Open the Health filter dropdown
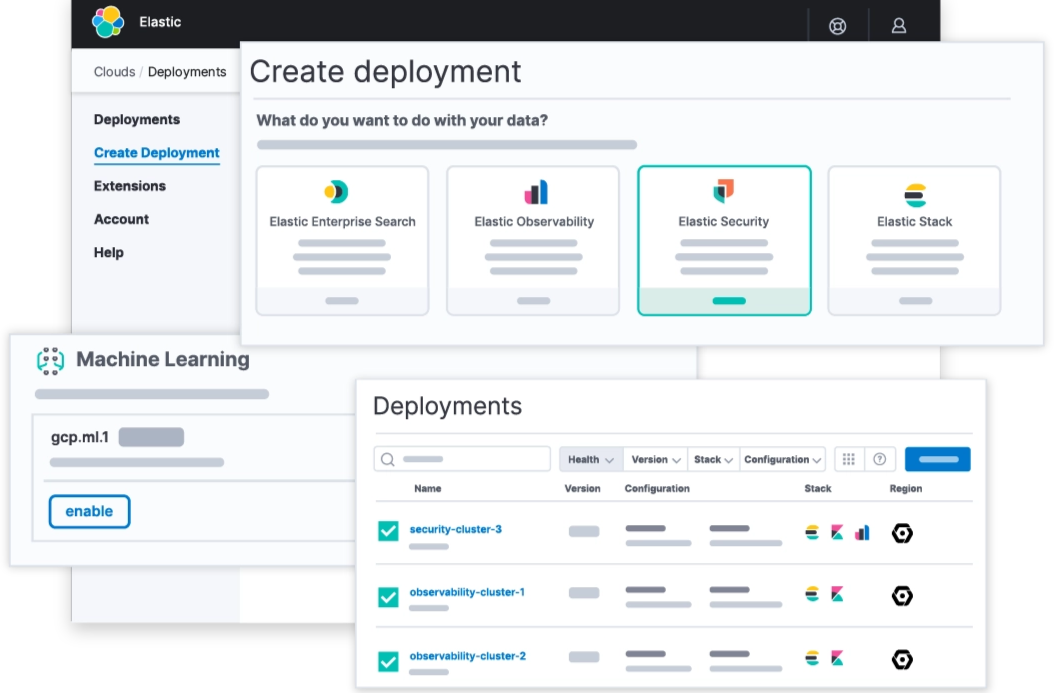The height and width of the screenshot is (693, 1056). (x=591, y=459)
